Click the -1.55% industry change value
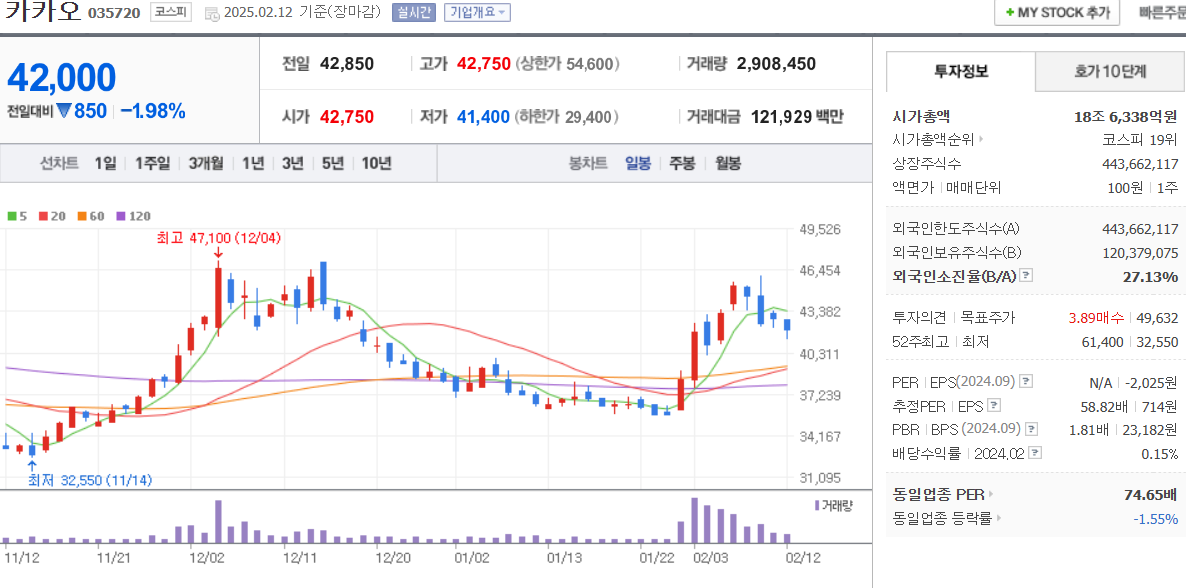Image resolution: width=1186 pixels, height=588 pixels. pos(1155,518)
